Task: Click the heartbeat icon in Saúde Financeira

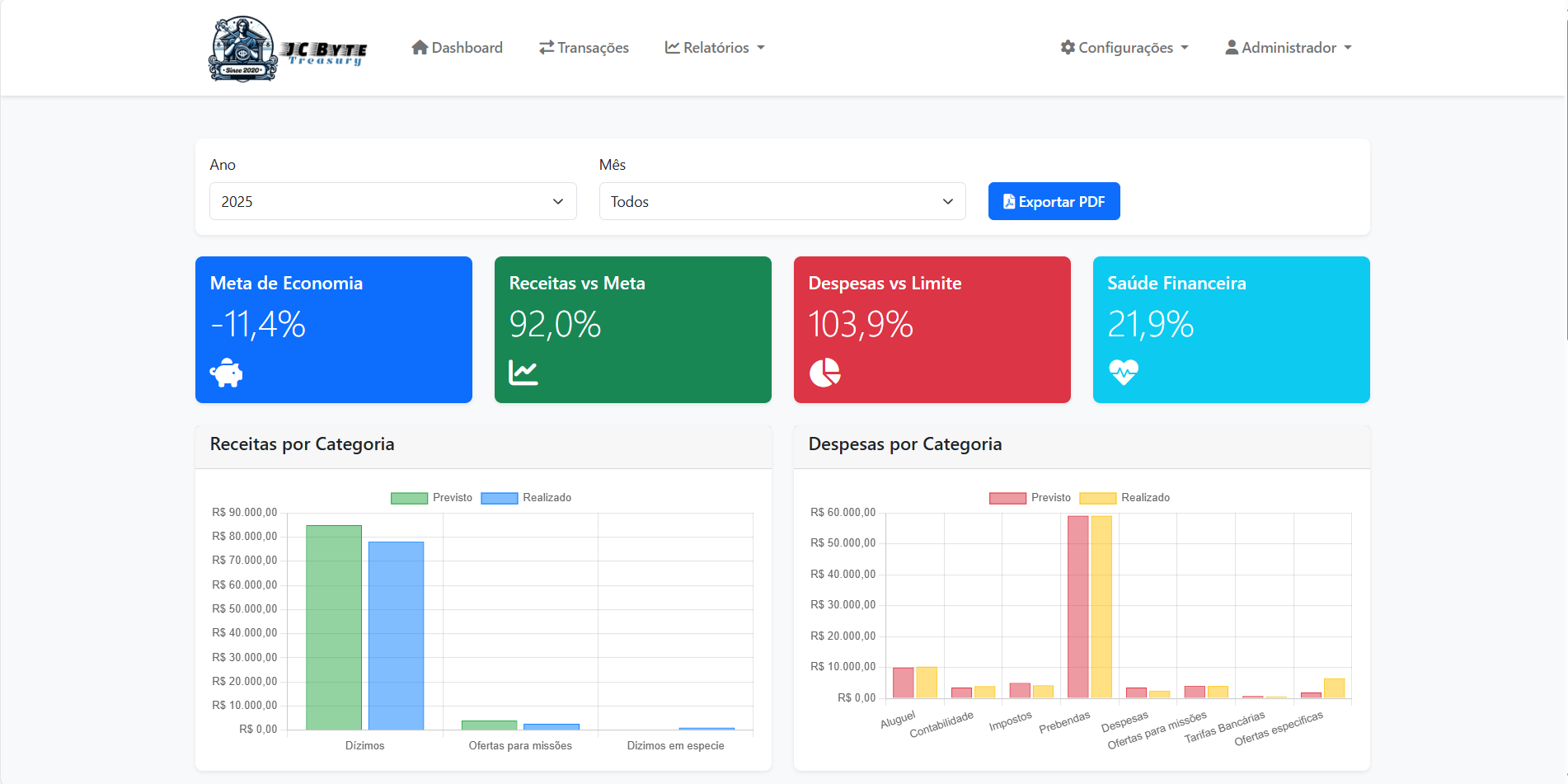Action: (x=1123, y=373)
